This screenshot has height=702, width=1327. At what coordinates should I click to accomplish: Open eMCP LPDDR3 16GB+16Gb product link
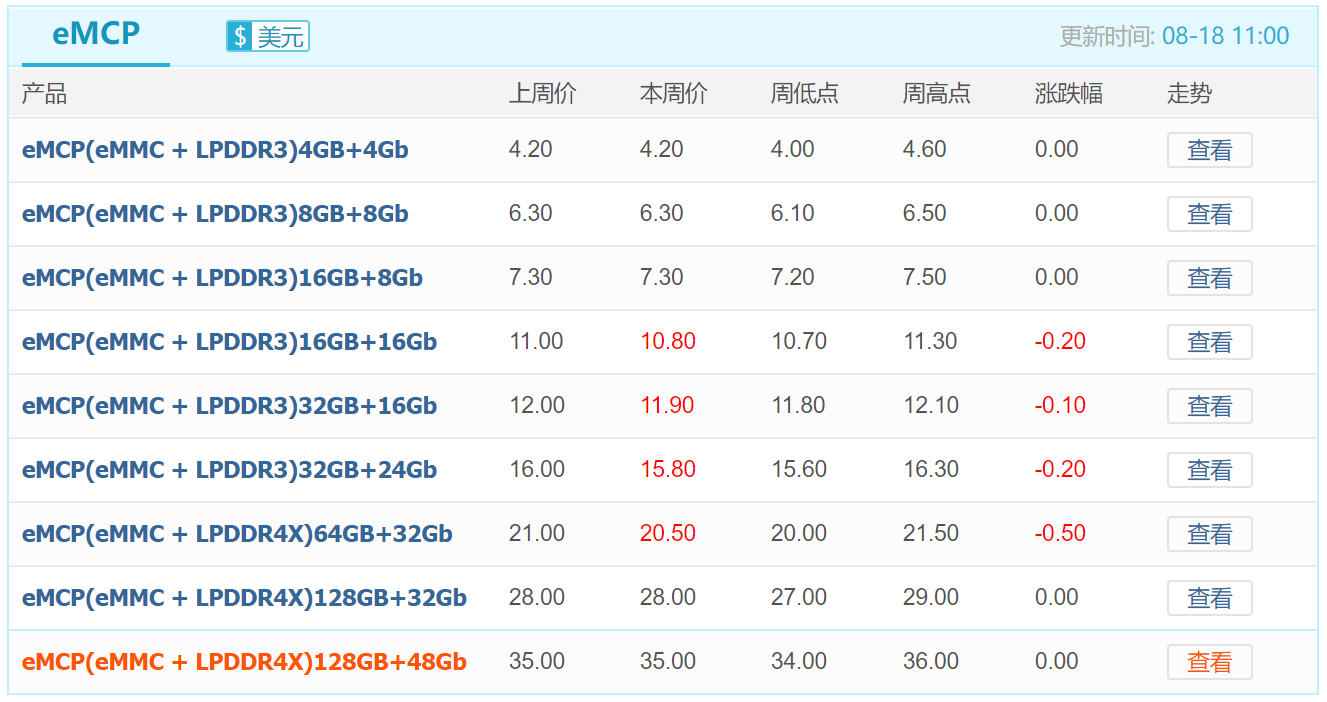pos(229,342)
